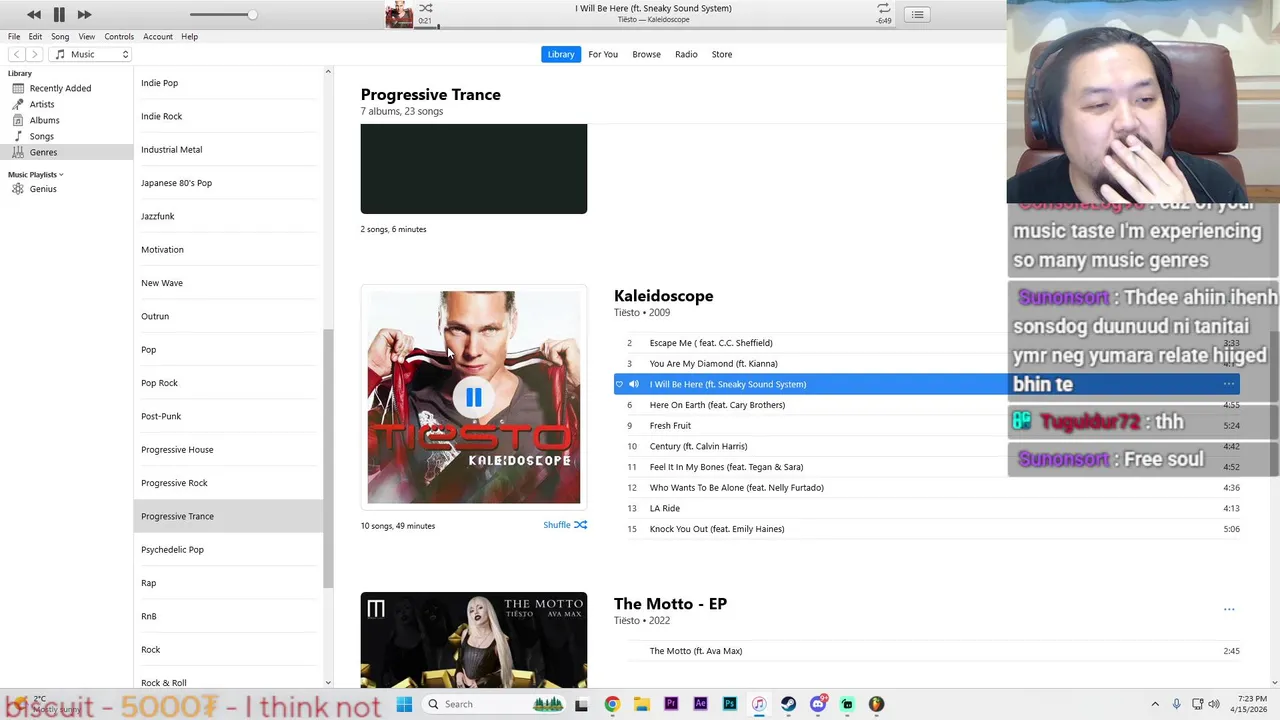Toggle shuffle icon in the now-playing display
This screenshot has height=720, width=1280.
tap(426, 8)
